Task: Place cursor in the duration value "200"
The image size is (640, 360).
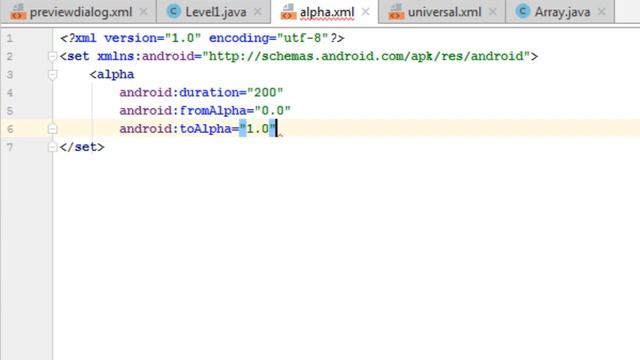Action: pos(265,93)
